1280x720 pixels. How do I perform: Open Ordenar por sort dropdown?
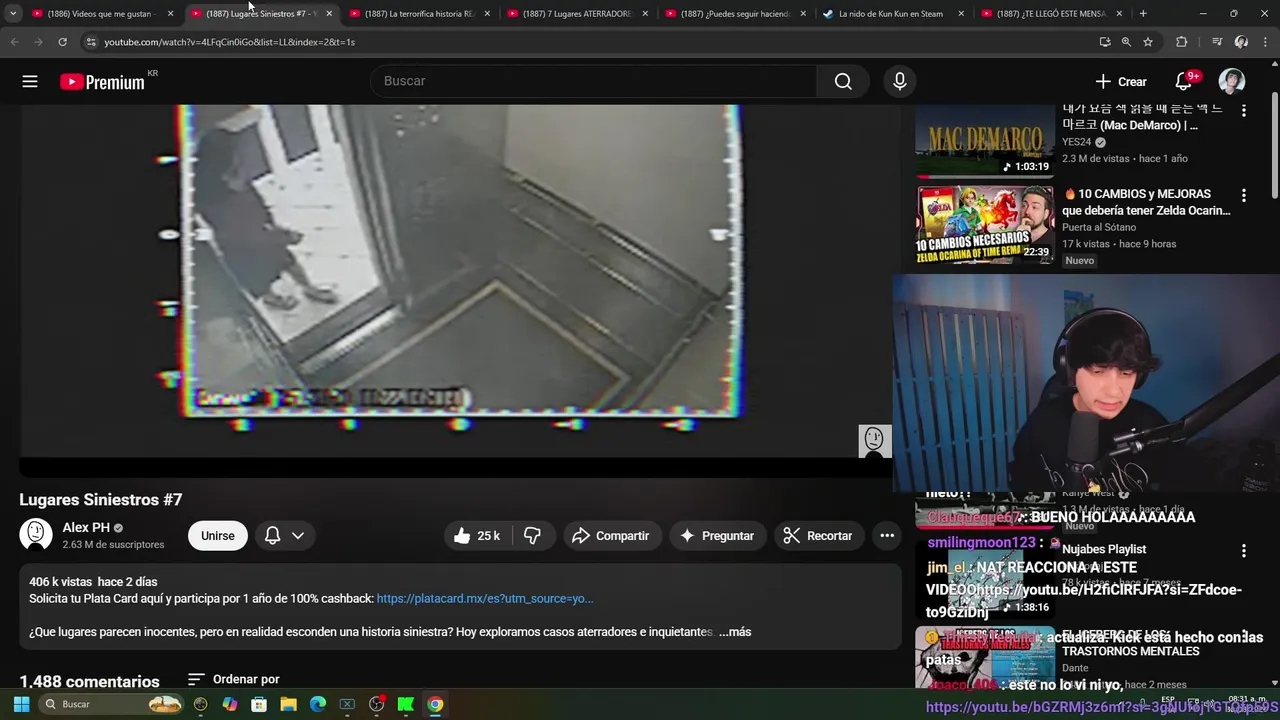[233, 679]
